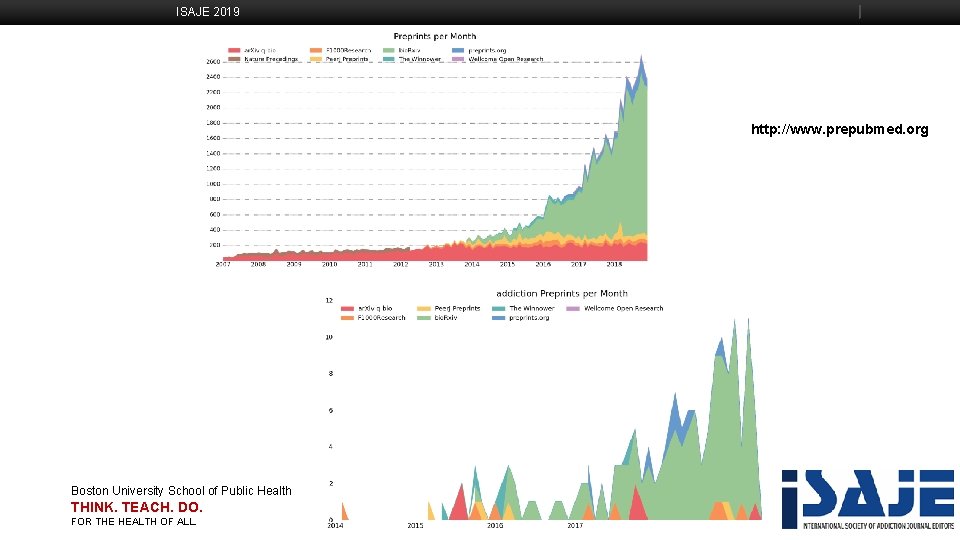Click The Winnower teal swatch in top legend

pyautogui.click(x=389, y=59)
